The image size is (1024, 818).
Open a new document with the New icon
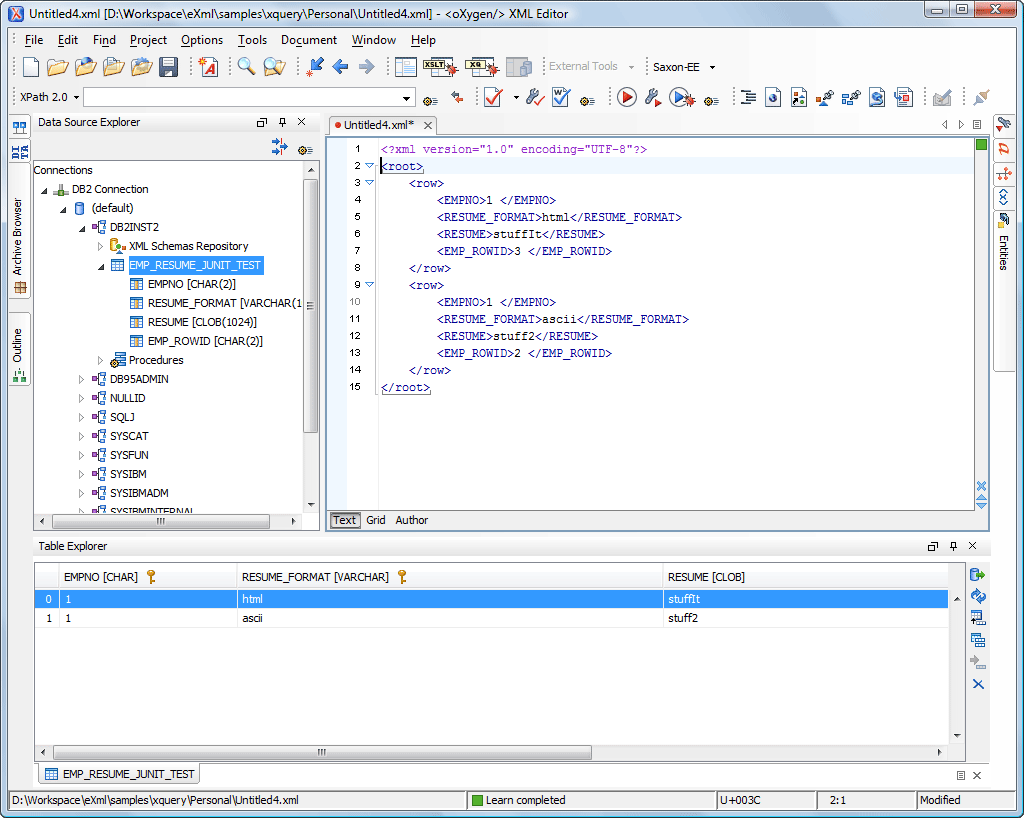[29, 66]
